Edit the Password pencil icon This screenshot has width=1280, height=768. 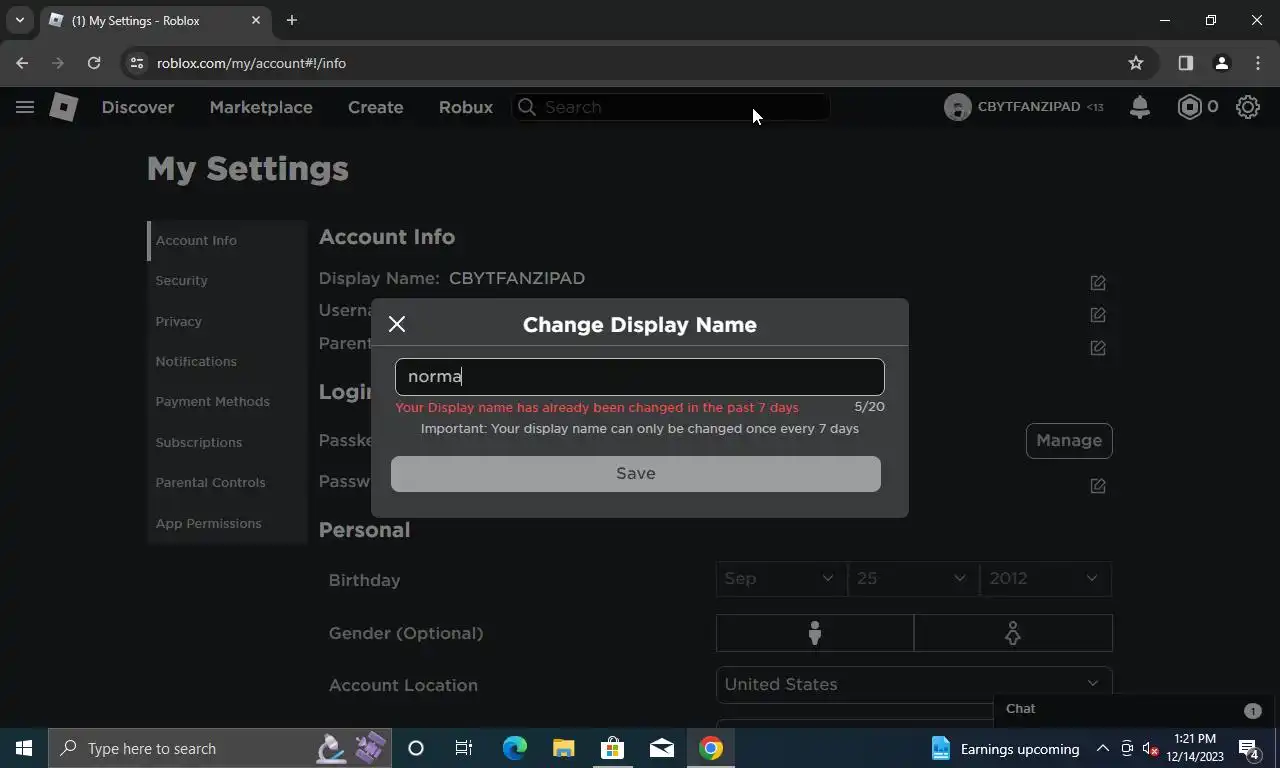(1098, 486)
